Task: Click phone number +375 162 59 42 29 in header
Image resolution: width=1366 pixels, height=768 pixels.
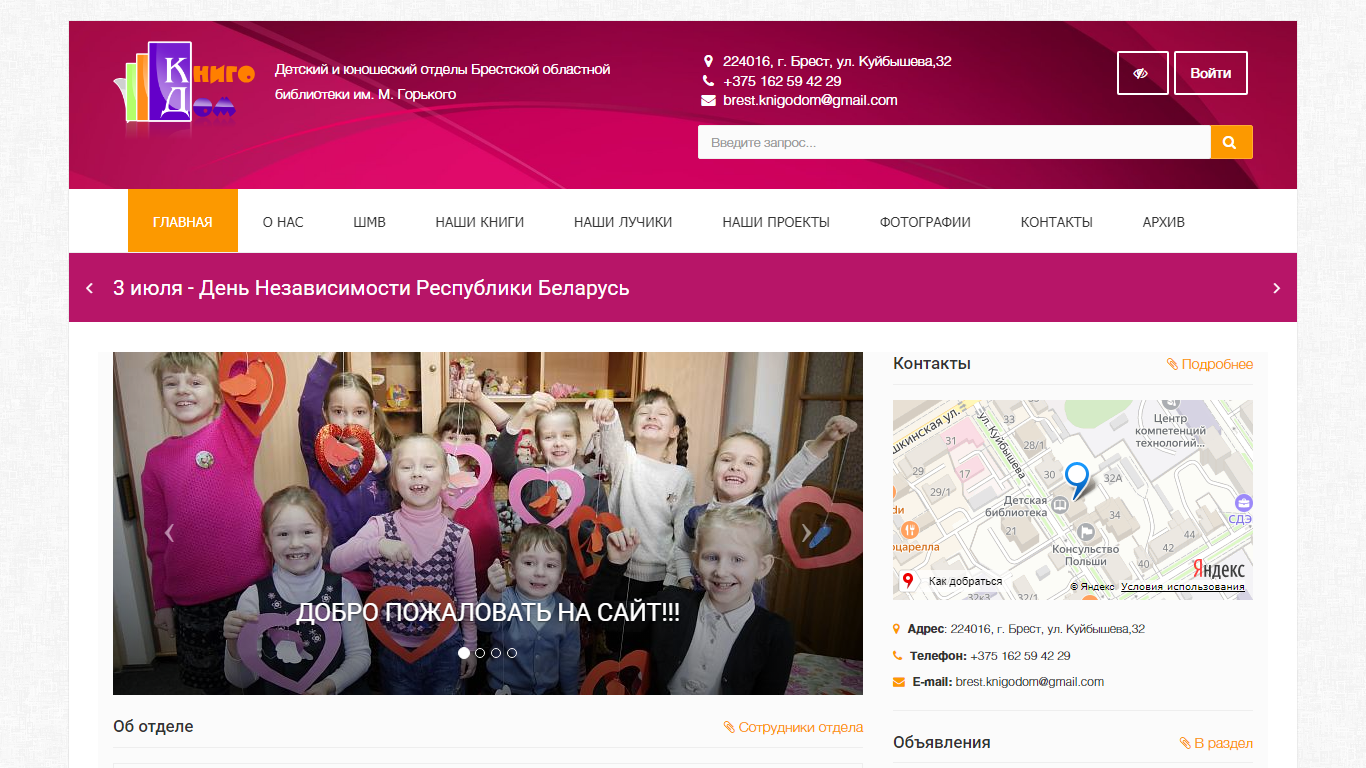Action: [782, 81]
